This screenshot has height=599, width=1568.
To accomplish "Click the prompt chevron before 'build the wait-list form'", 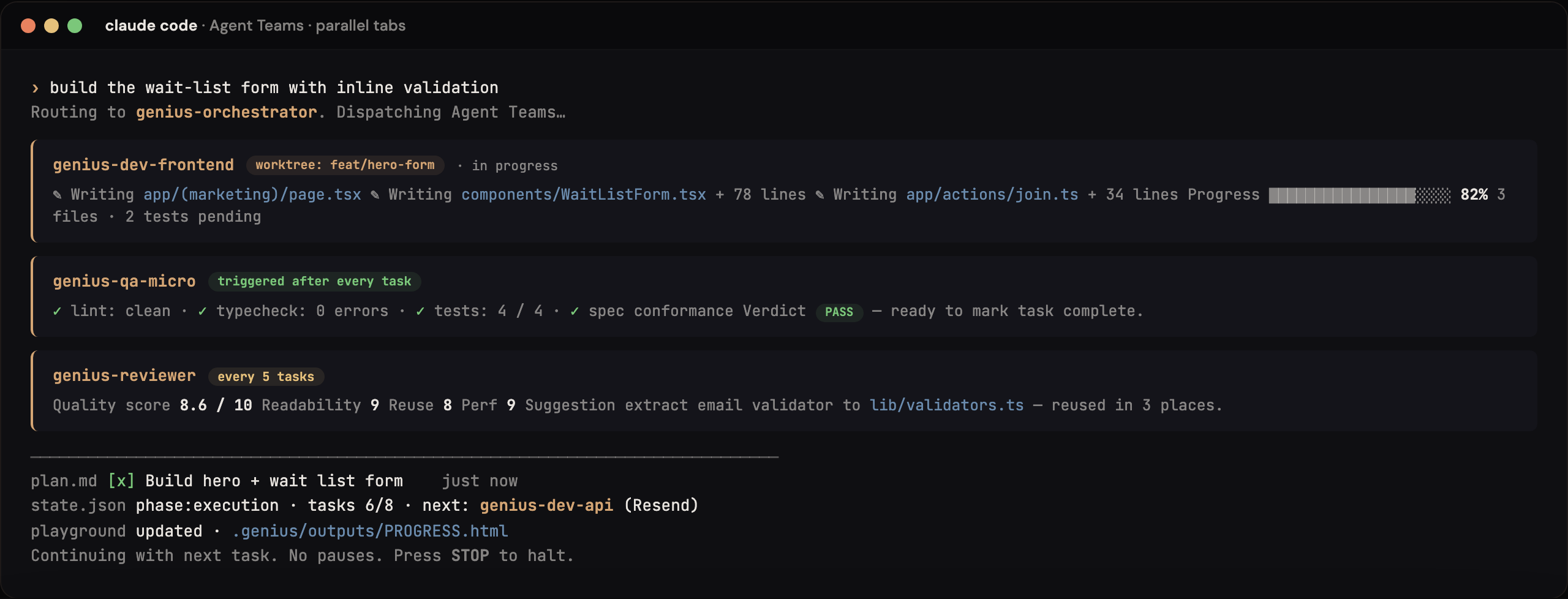I will (x=36, y=88).
